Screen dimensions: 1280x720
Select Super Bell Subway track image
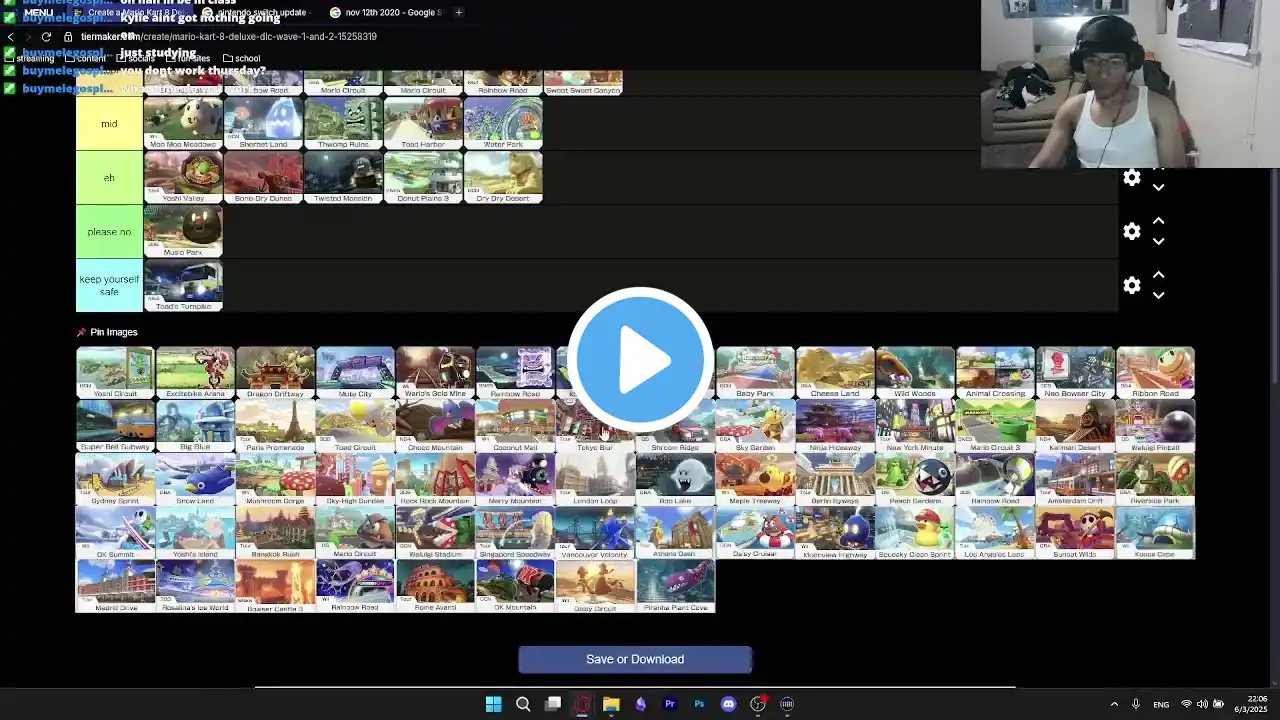pyautogui.click(x=115, y=426)
